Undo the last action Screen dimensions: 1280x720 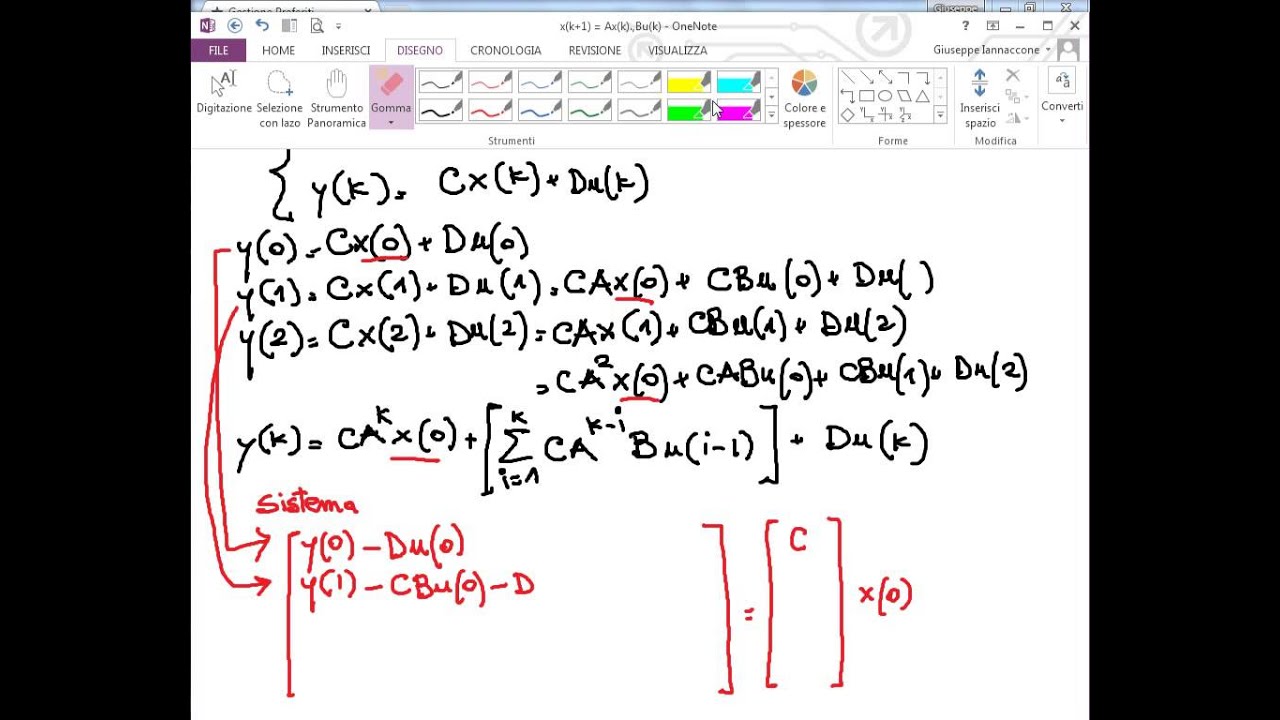click(x=262, y=26)
